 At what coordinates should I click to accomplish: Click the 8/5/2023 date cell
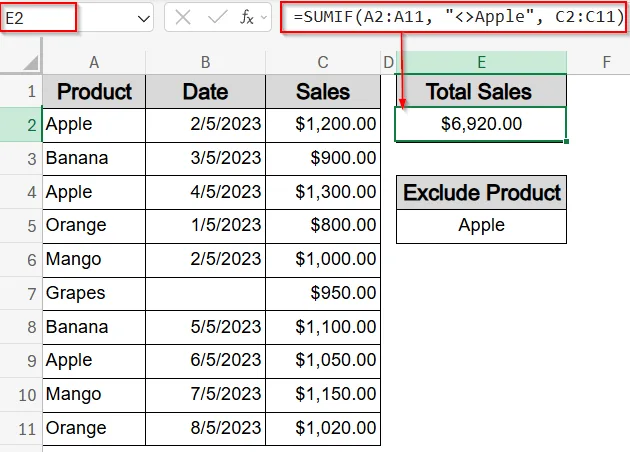pyautogui.click(x=205, y=428)
